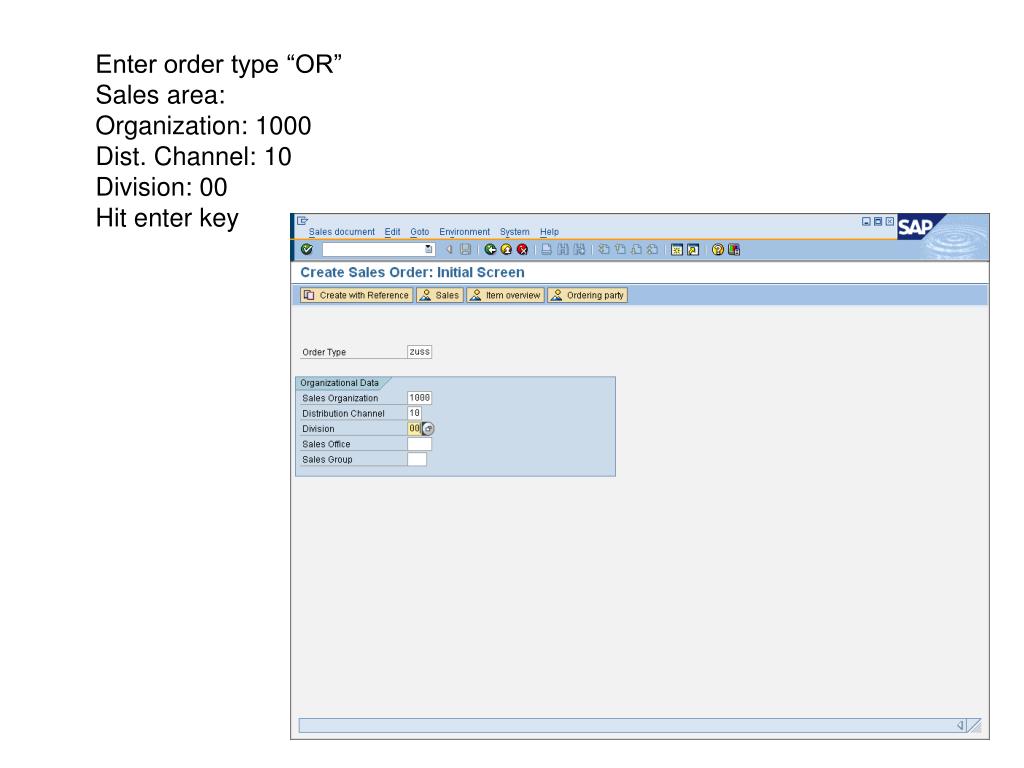Image resolution: width=1024 pixels, height=768 pixels.
Task: Click the yellow Help question mark icon
Action: pyautogui.click(x=718, y=249)
